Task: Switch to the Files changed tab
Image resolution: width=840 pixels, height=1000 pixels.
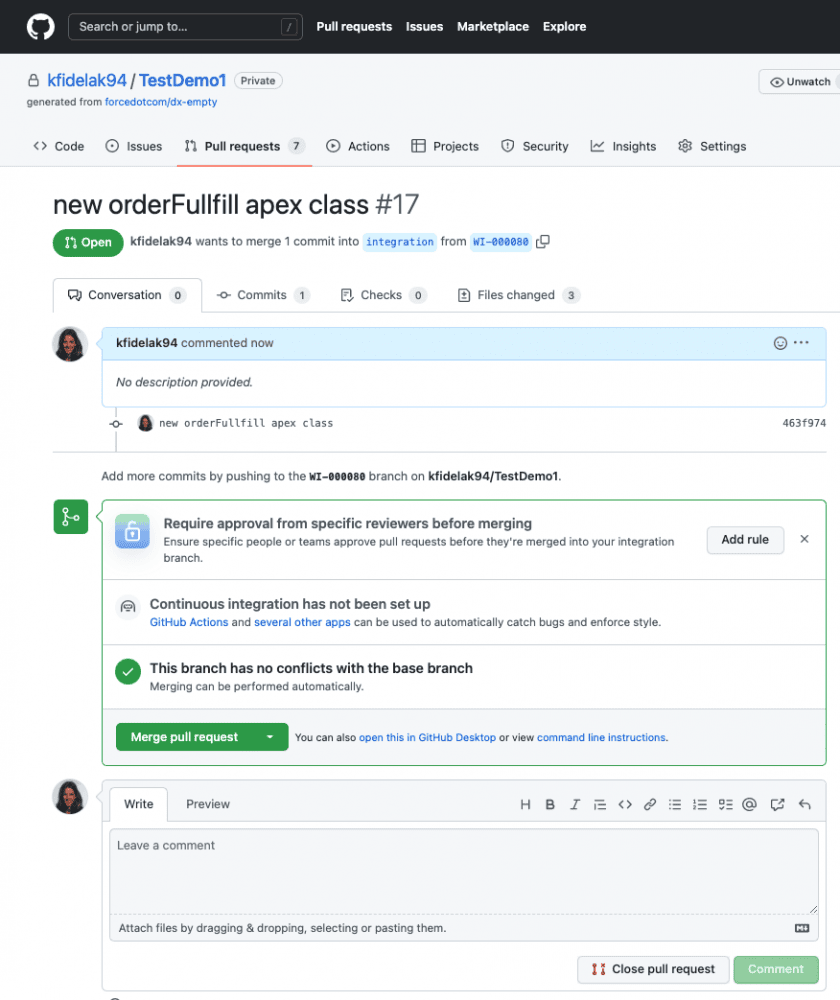Action: click(x=519, y=295)
